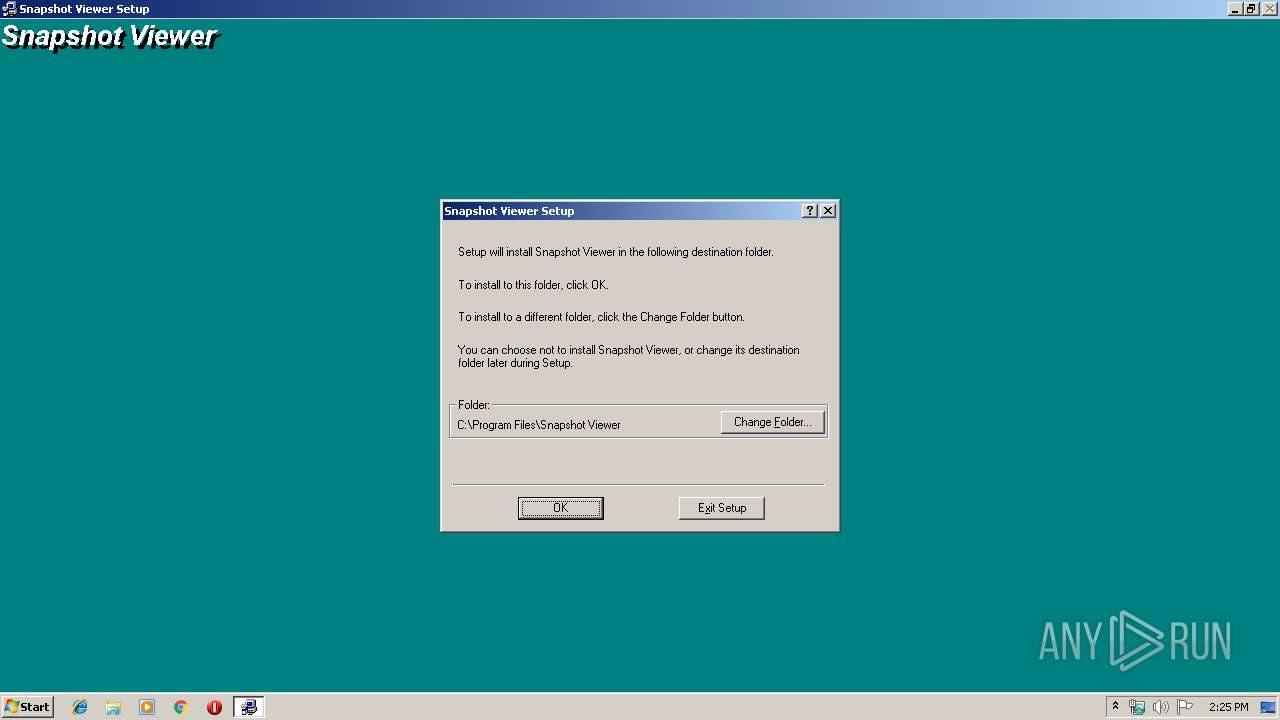
Task: Launch Windows Media Player from taskbar
Action: click(147, 707)
